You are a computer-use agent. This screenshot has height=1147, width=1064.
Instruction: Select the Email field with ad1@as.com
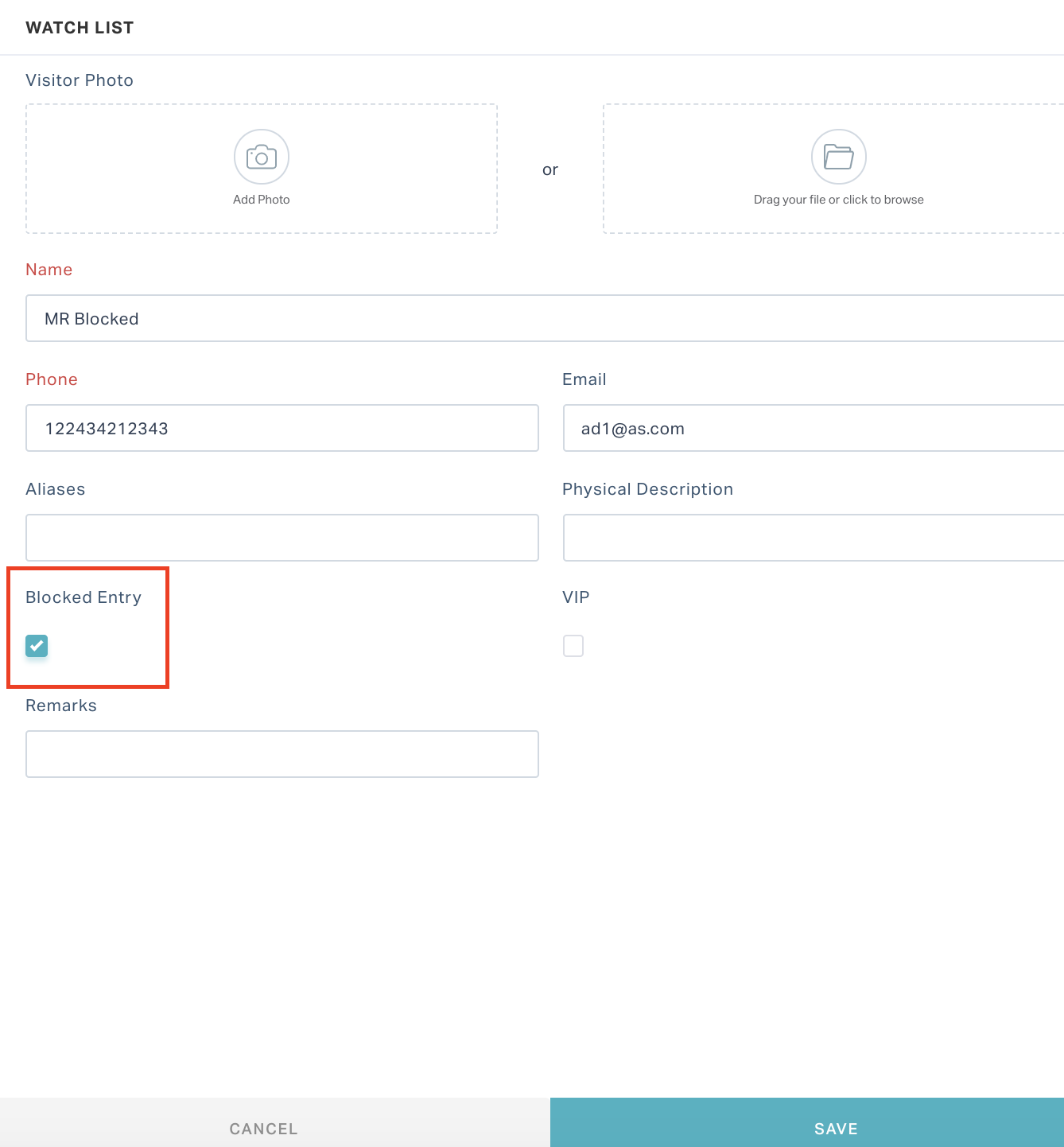814,428
